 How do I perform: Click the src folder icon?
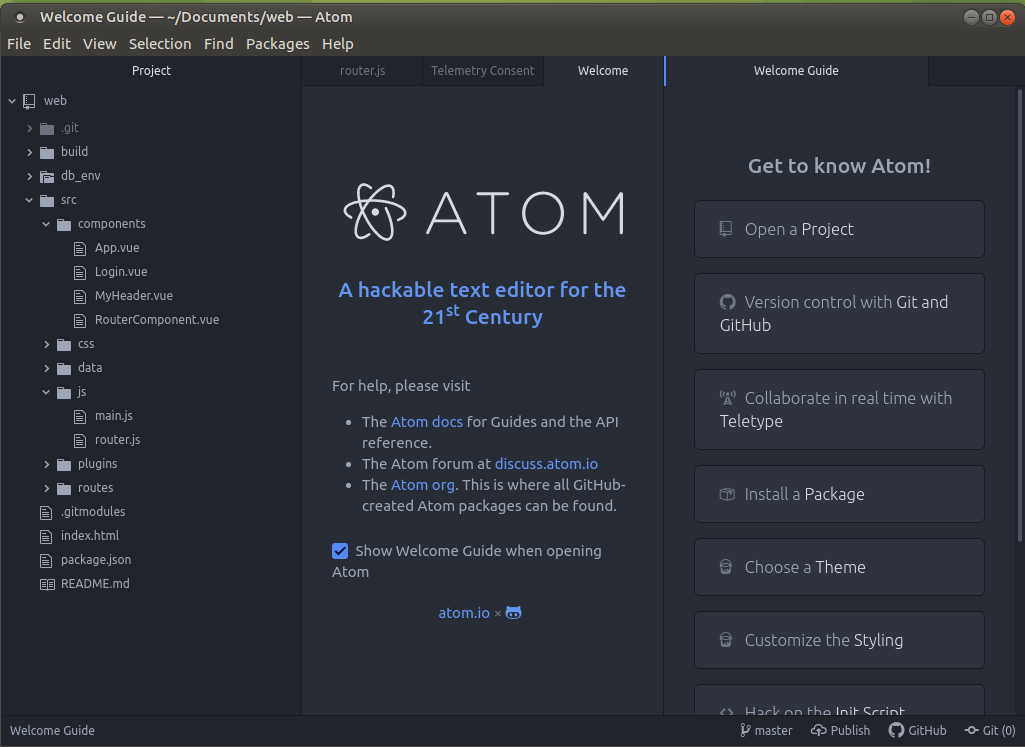tap(47, 200)
